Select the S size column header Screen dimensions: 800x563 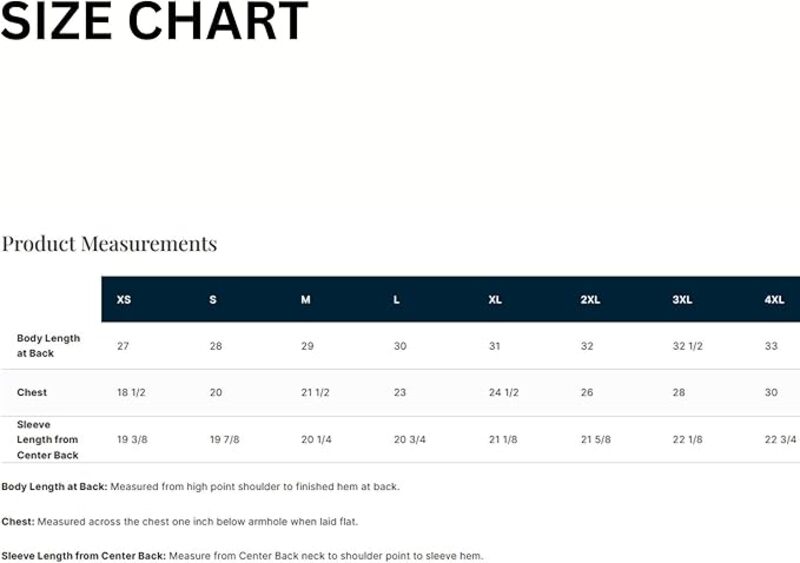pyautogui.click(x=213, y=300)
